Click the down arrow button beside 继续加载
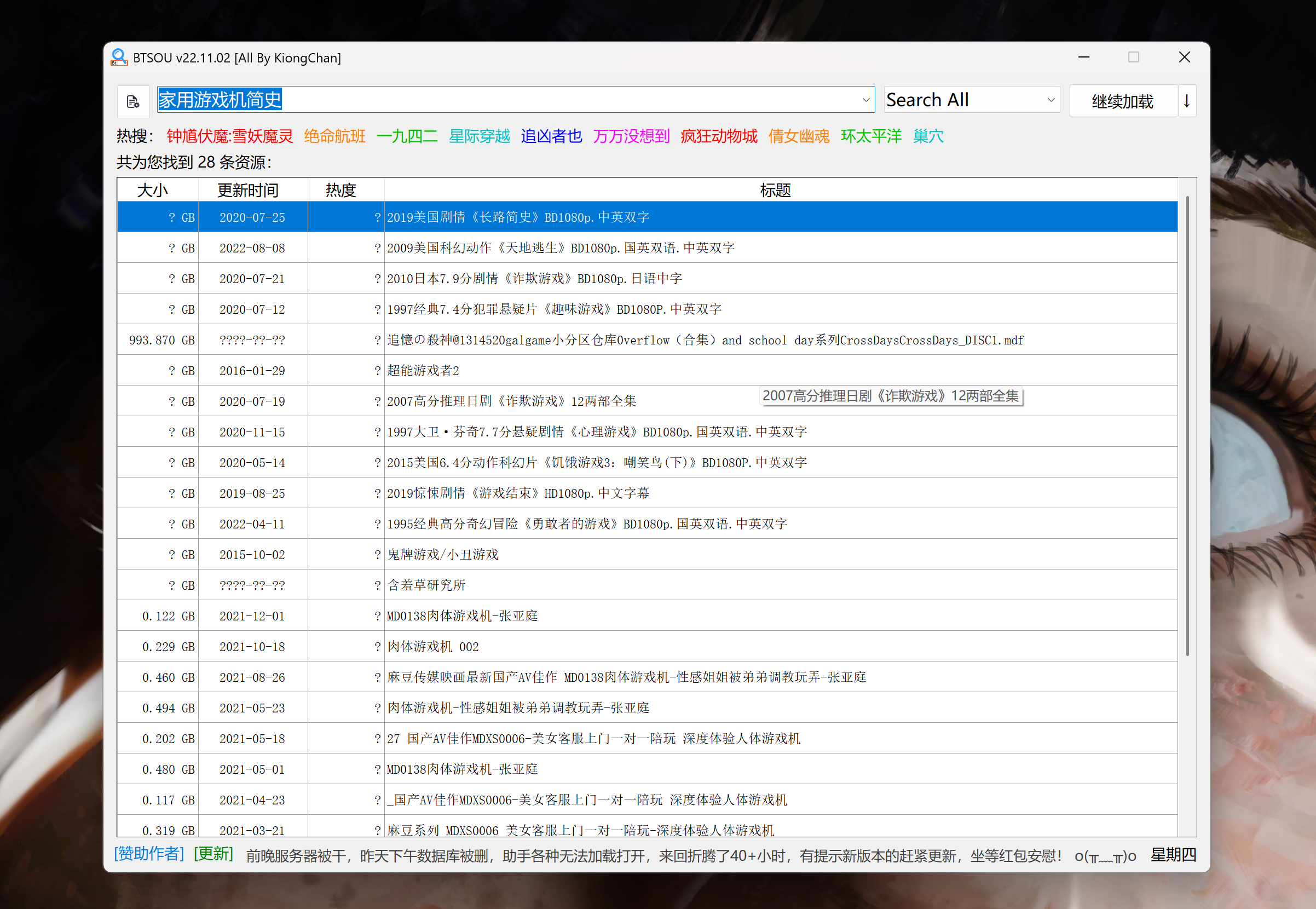Viewport: 1316px width, 909px height. [x=1186, y=101]
